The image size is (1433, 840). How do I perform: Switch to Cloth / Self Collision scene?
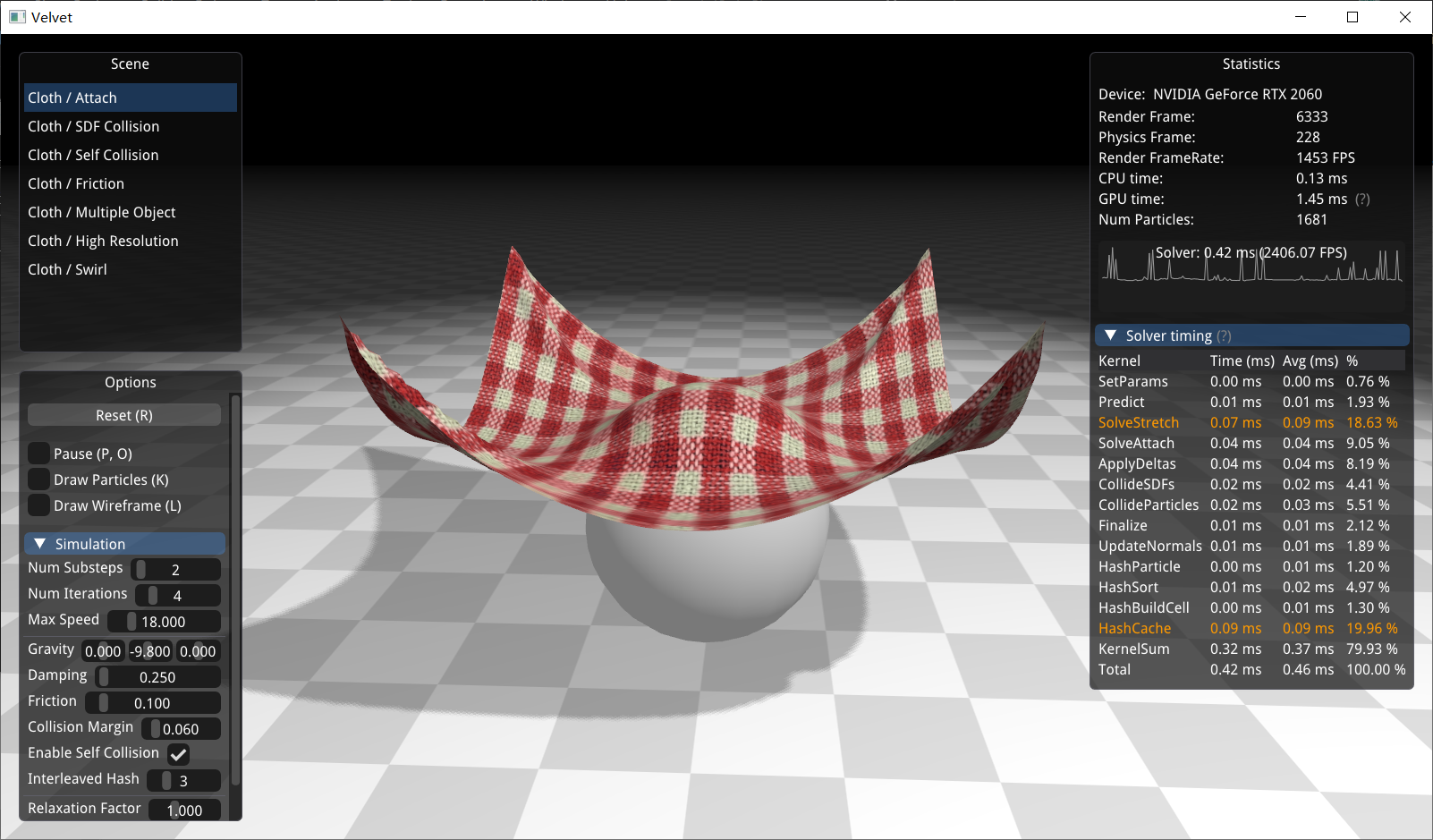(131, 155)
